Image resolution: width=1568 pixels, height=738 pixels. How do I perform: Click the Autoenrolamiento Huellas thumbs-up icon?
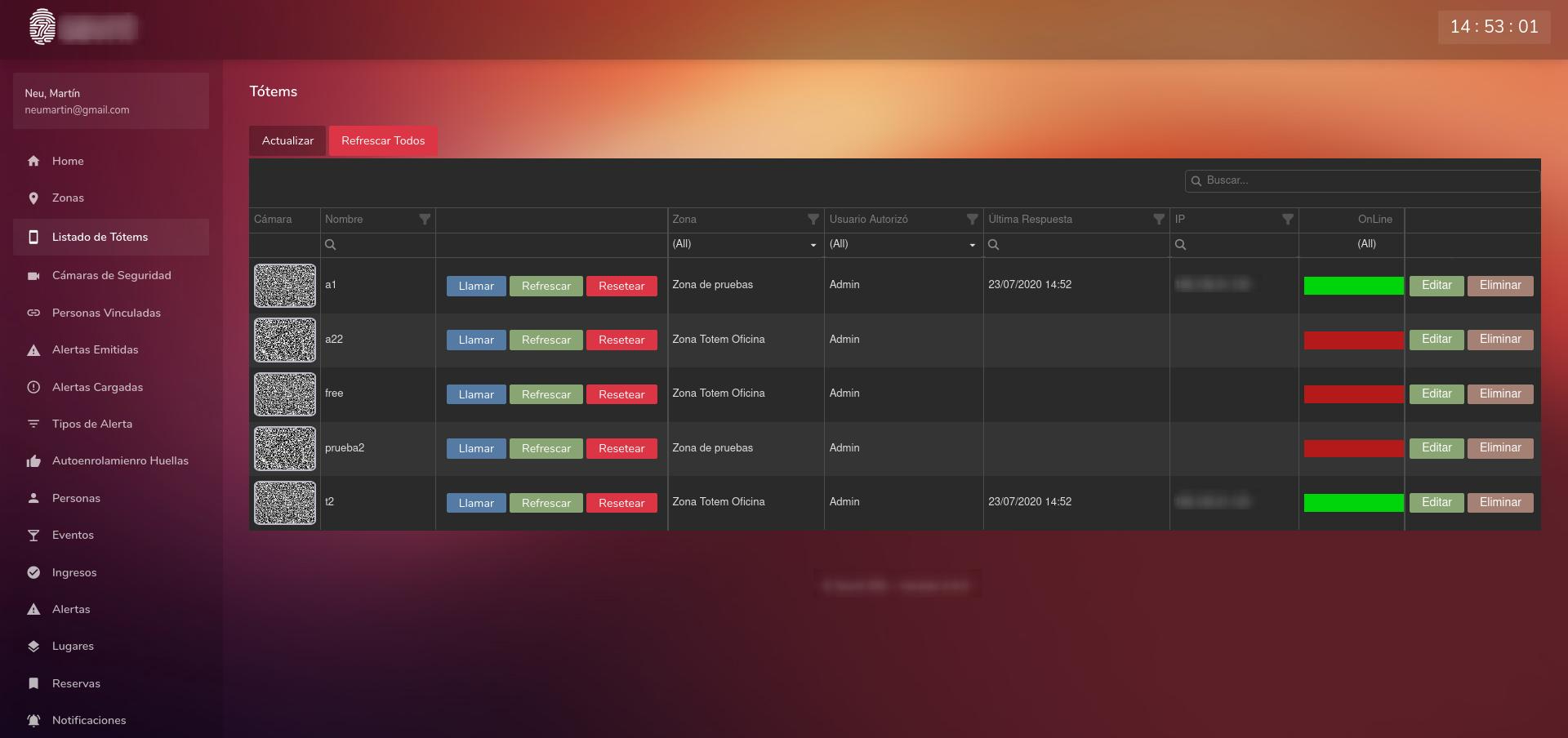[x=33, y=461]
